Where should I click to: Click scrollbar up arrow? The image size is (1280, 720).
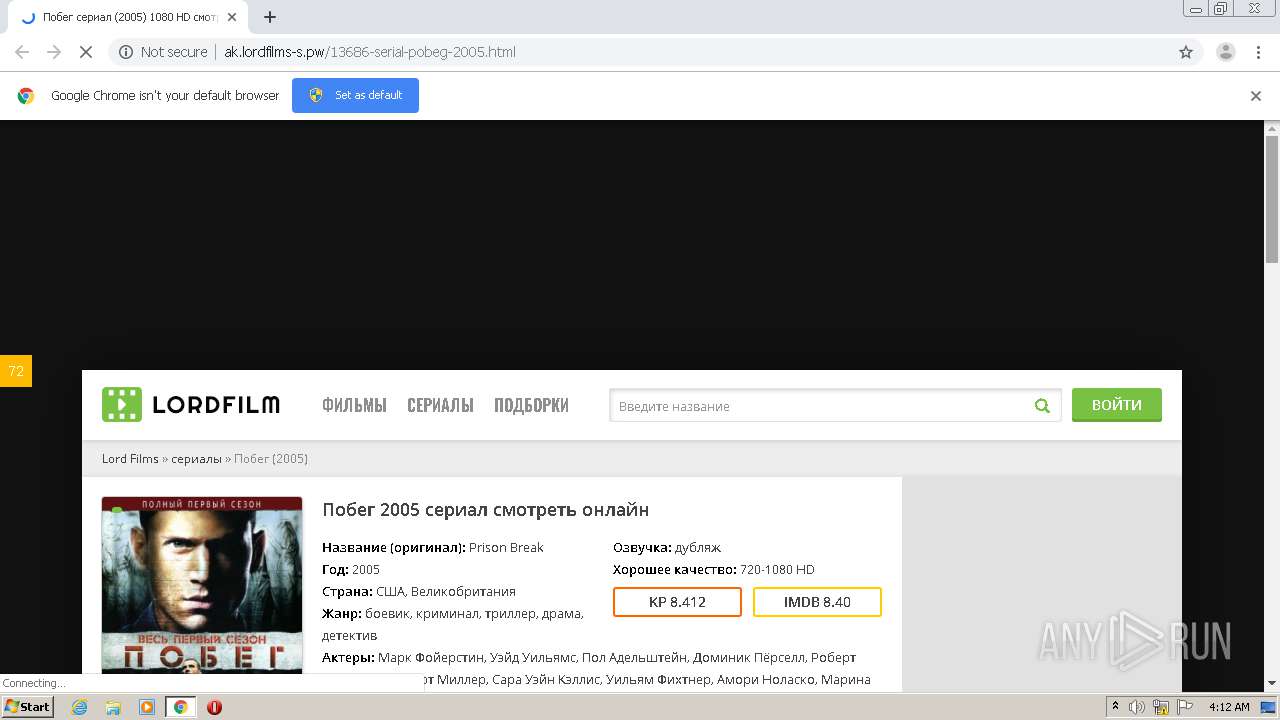1272,127
